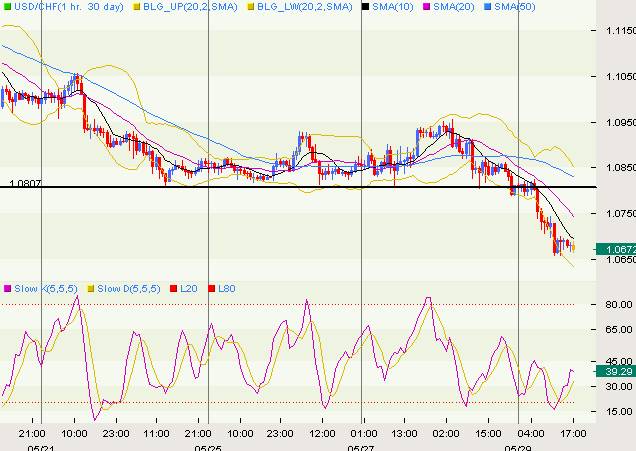Screen dimensions: 636x451
Task: Click the 1.1050 price axis label
Action: (x=621, y=77)
